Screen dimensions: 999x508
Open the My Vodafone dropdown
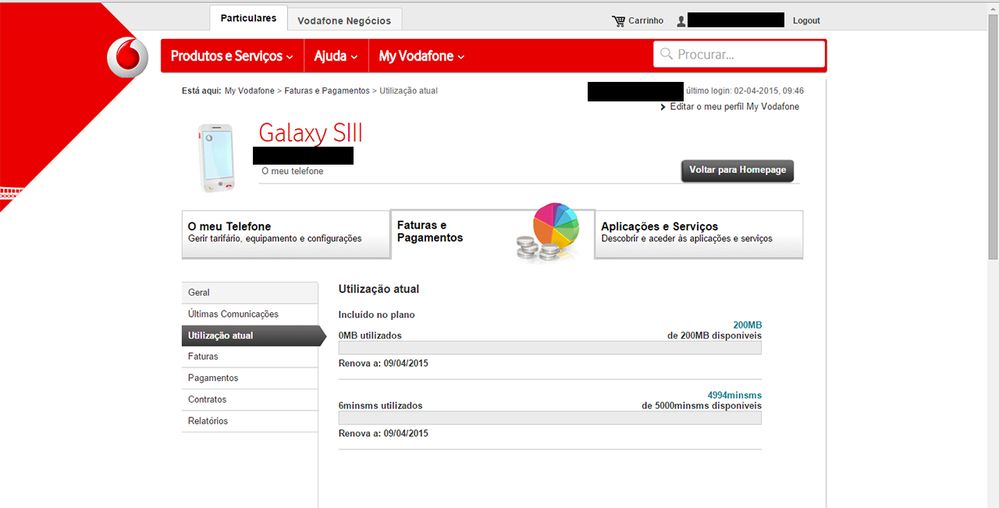(x=421, y=56)
